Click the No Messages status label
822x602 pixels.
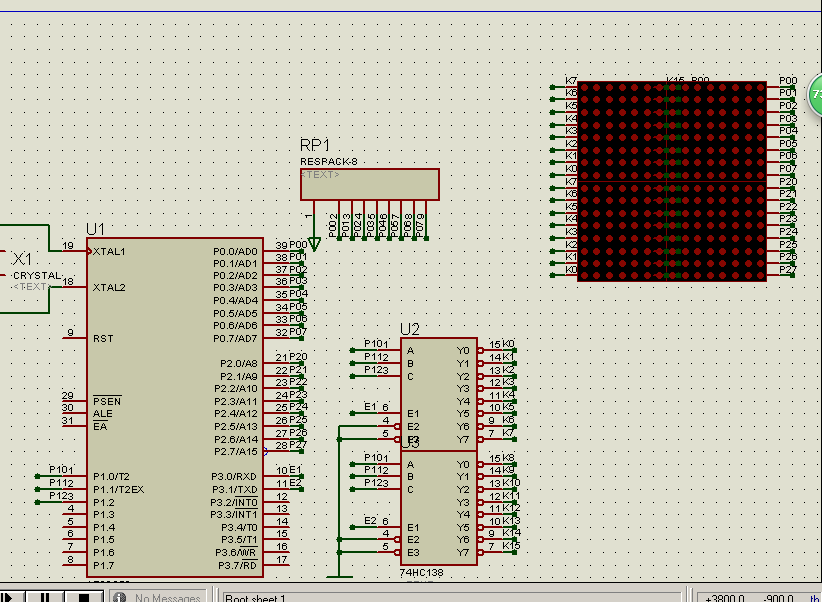point(167,597)
